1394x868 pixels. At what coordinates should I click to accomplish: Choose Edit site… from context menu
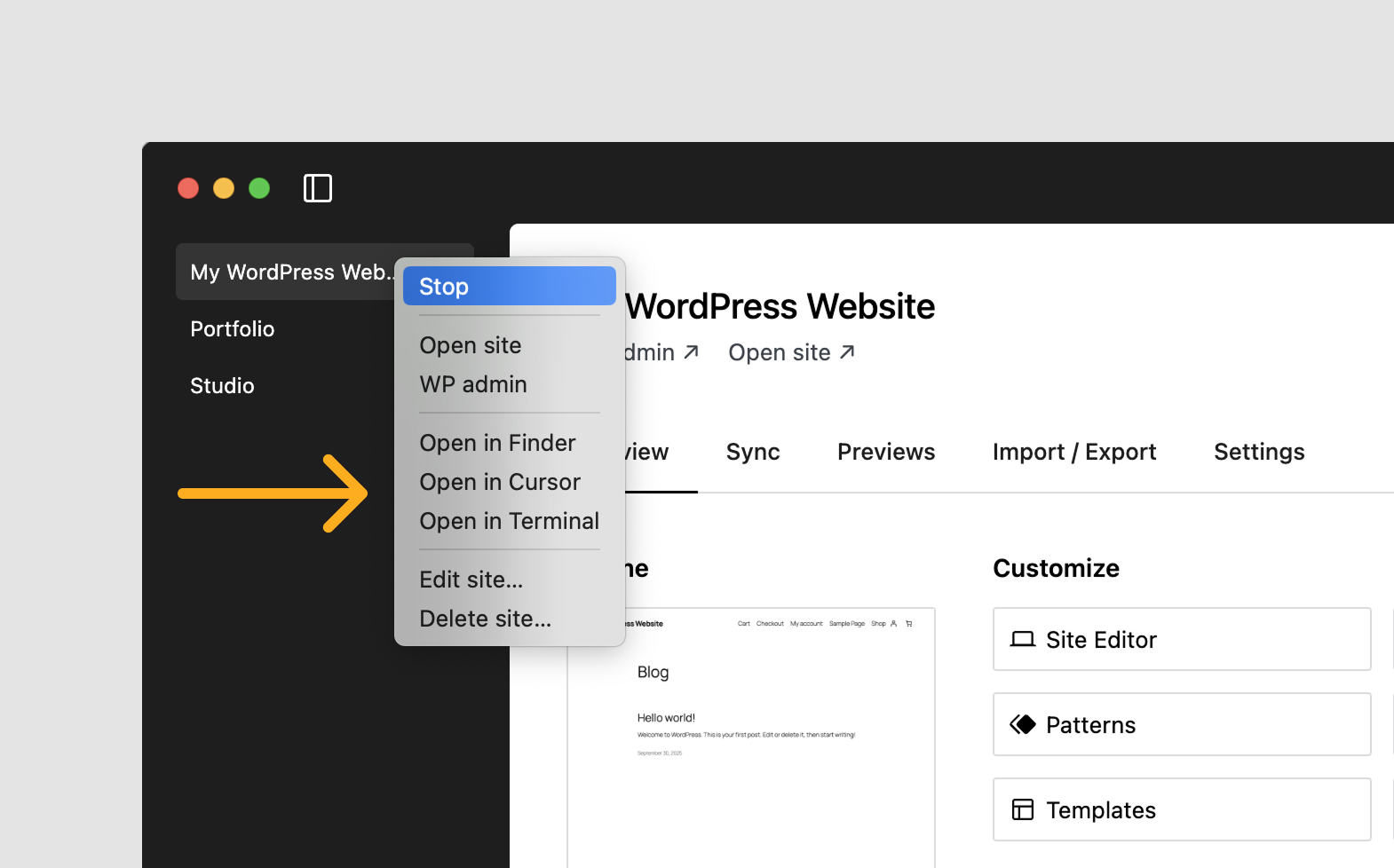510,580
